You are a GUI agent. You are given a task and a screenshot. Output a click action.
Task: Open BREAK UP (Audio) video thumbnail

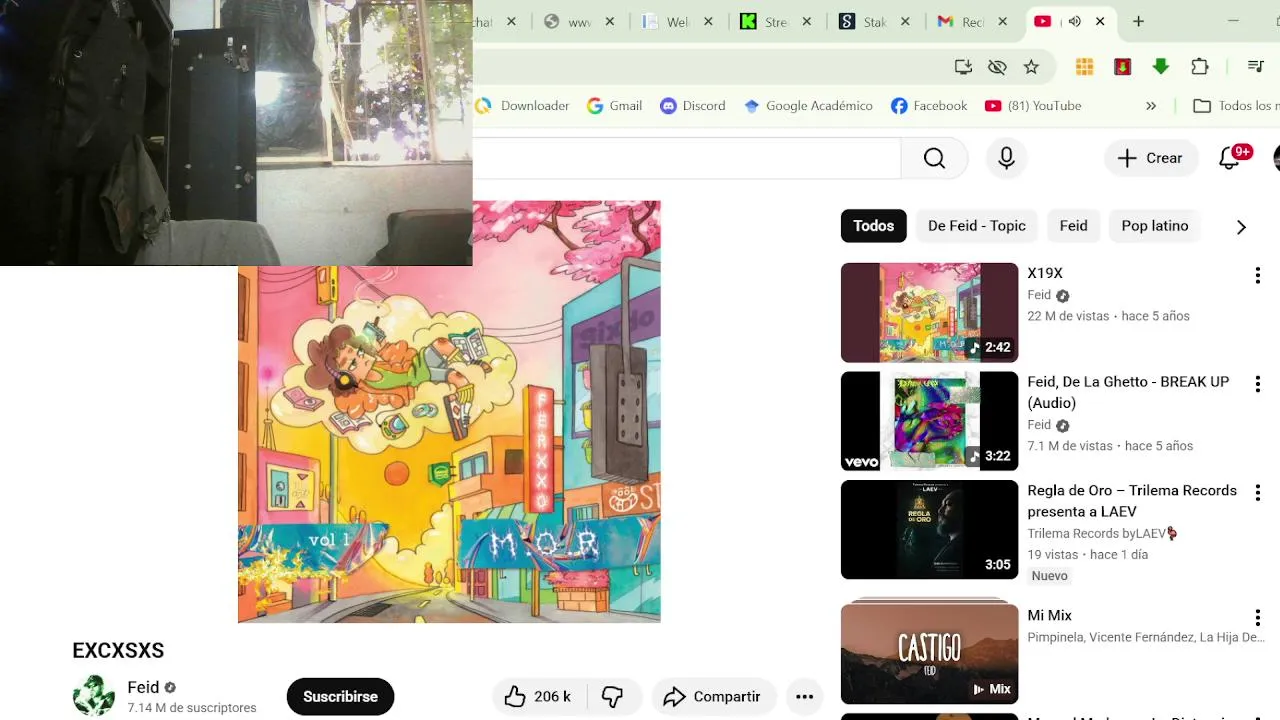929,421
